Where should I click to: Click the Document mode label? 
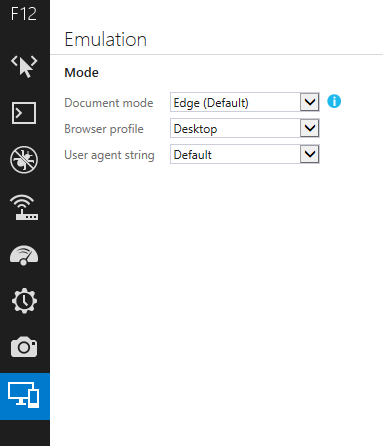[109, 103]
